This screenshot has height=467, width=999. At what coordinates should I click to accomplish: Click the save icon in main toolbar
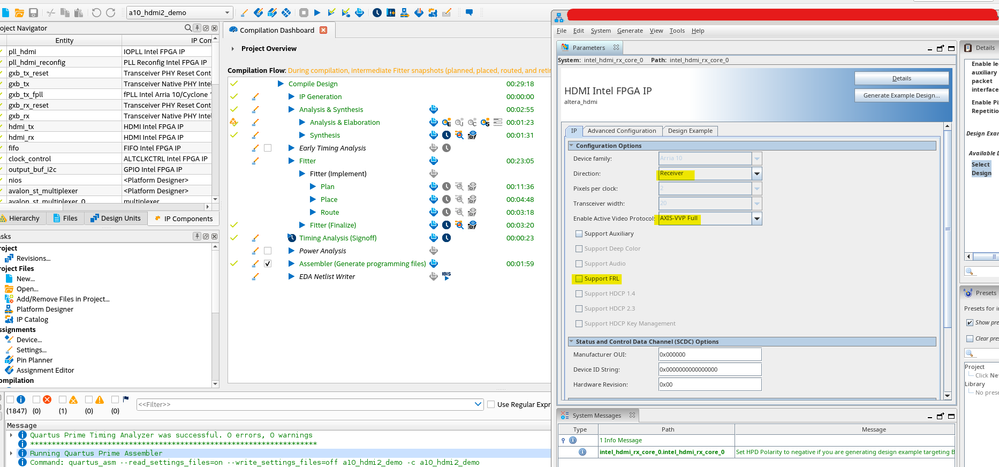[33, 13]
